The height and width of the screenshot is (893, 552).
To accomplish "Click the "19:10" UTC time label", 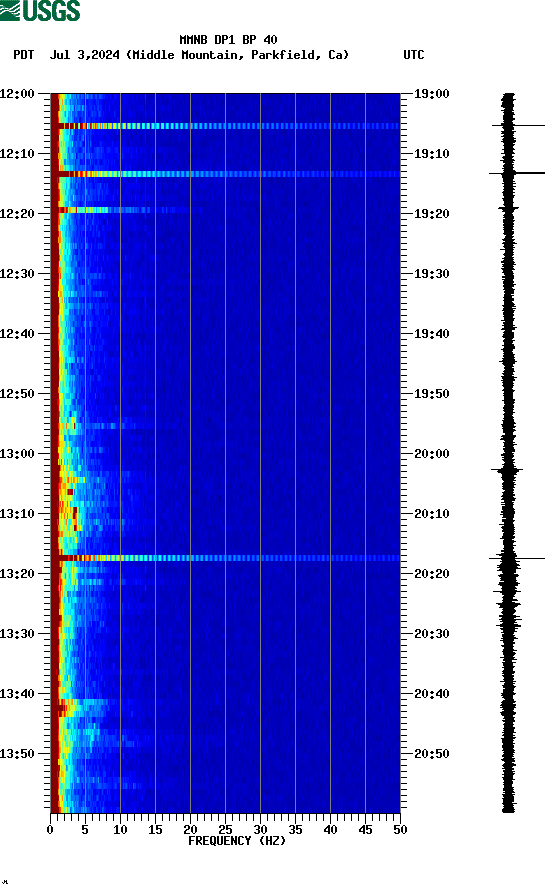I will tap(432, 154).
